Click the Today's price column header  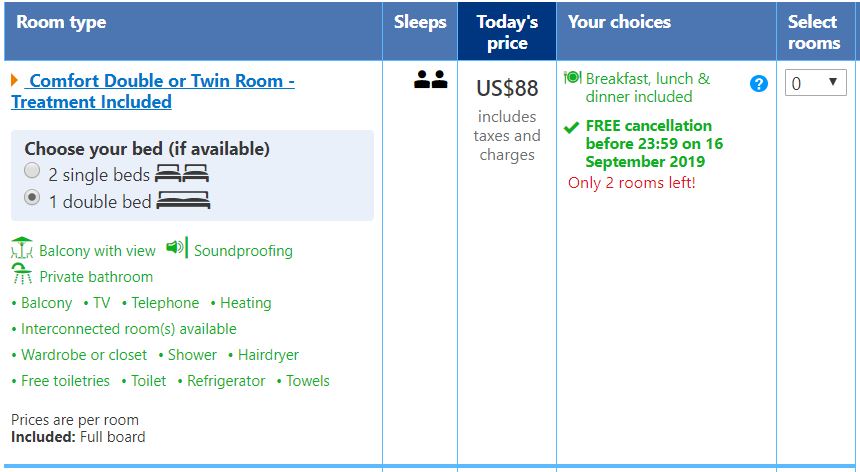(507, 32)
